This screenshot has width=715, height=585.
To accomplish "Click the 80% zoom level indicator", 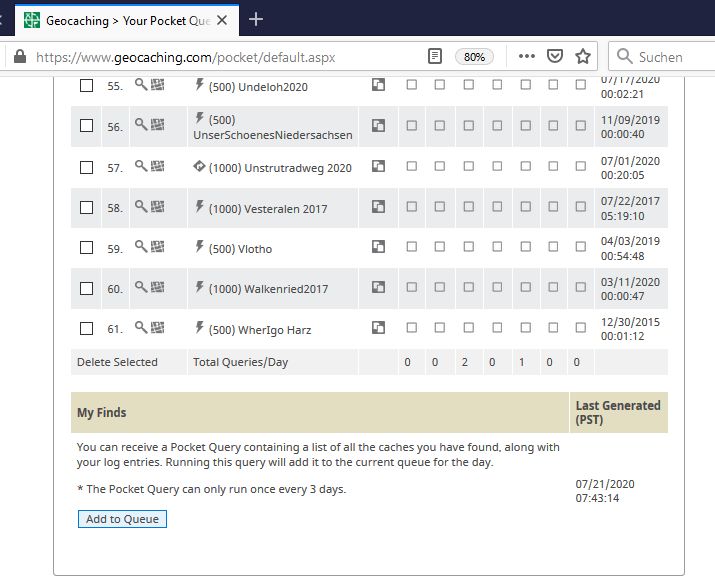I will (x=474, y=57).
